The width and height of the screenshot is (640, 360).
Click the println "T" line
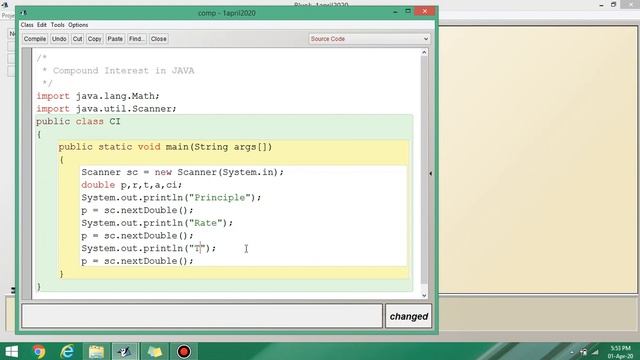(x=149, y=248)
